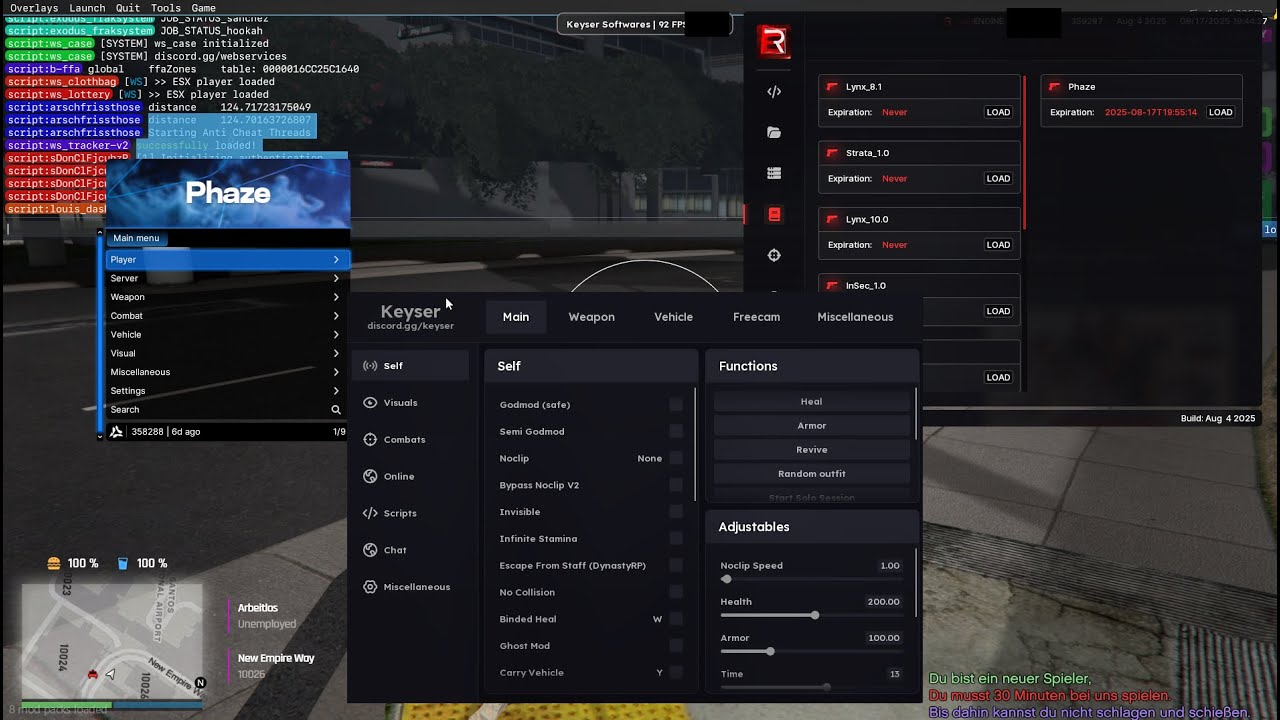This screenshot has height=720, width=1280.
Task: Open the code brackets sidebar icon
Action: point(774,92)
